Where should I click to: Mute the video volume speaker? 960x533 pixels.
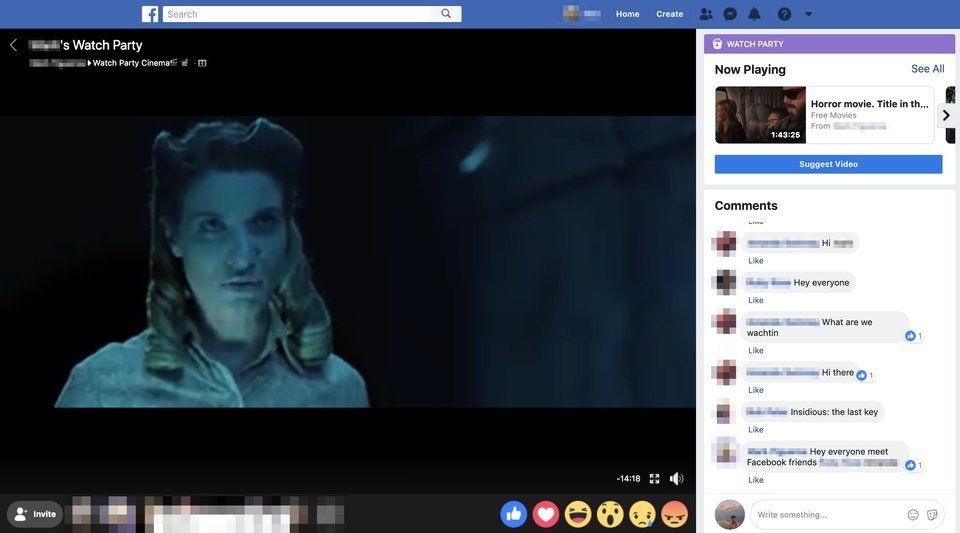point(677,479)
